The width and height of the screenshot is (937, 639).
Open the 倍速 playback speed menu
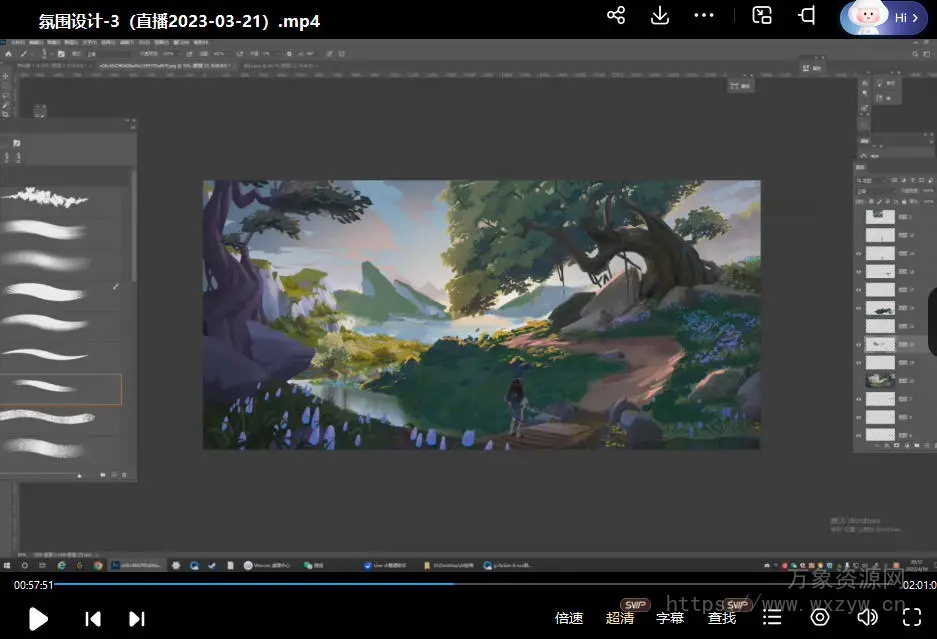click(x=569, y=618)
